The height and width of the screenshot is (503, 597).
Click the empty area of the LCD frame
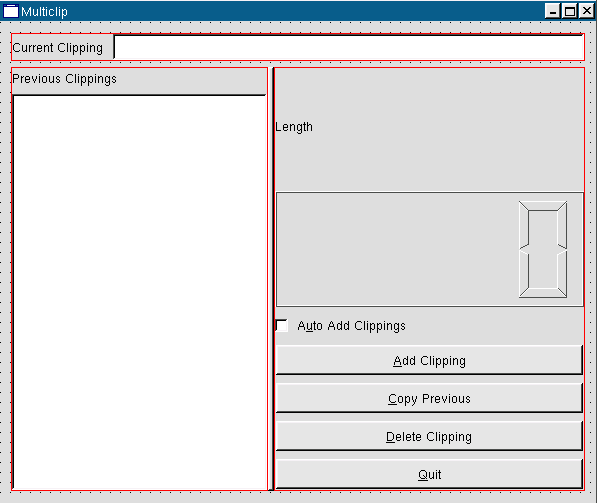(x=396, y=249)
